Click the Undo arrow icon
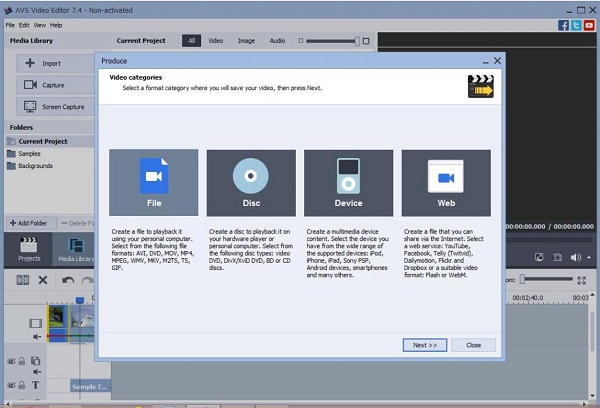This screenshot has height=408, width=600. click(68, 280)
